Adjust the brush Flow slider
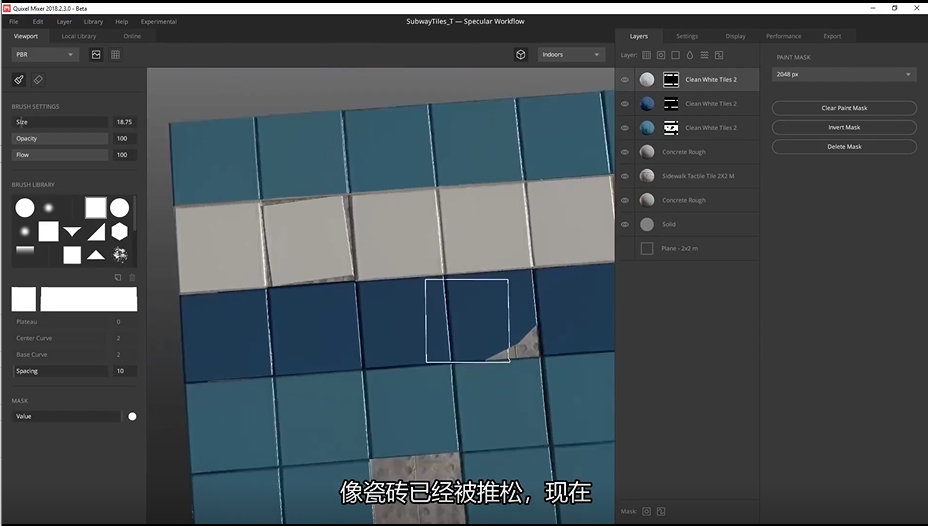The image size is (928, 526). 60,154
